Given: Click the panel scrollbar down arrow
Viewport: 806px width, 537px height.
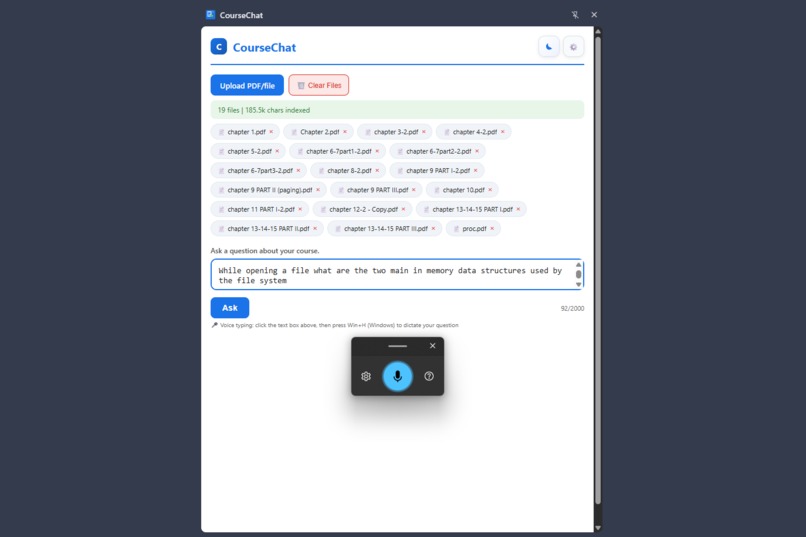Looking at the screenshot, I should (x=598, y=528).
